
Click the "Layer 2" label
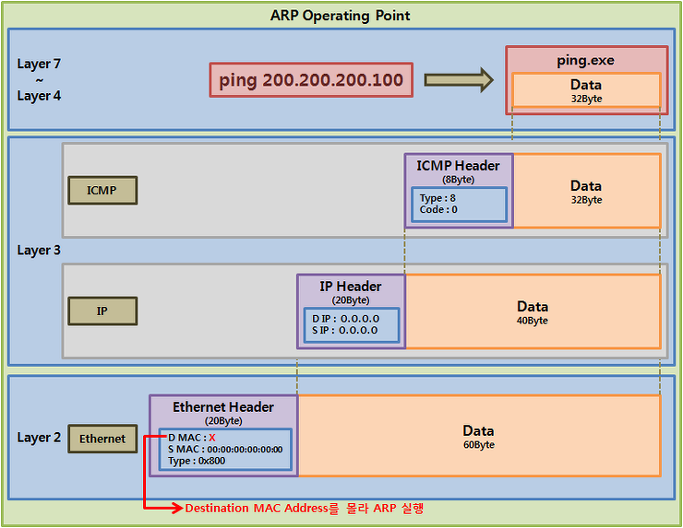[x=39, y=437]
